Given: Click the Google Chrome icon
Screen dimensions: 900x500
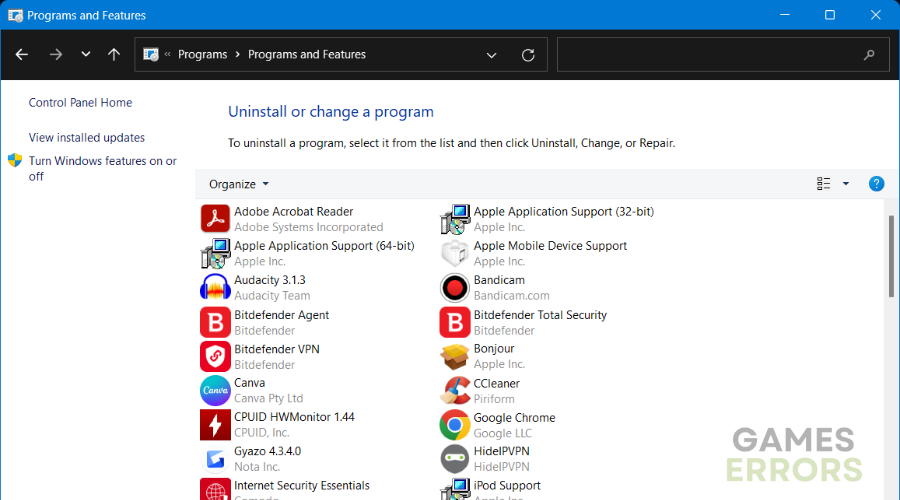Looking at the screenshot, I should (x=454, y=425).
